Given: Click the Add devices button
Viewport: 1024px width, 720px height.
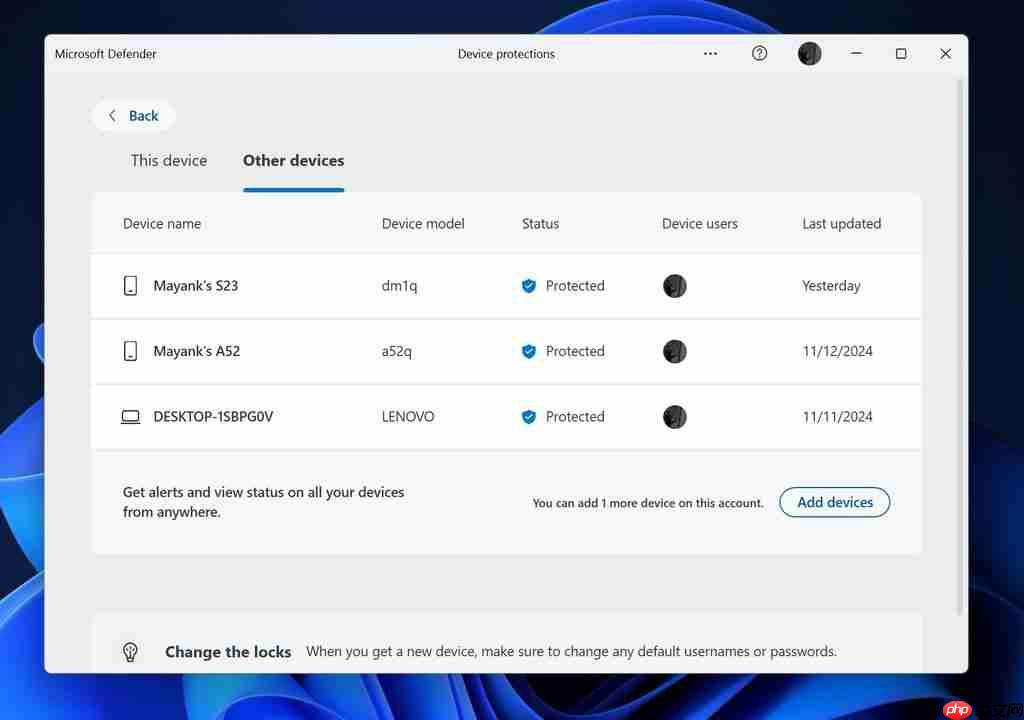Looking at the screenshot, I should [x=835, y=502].
